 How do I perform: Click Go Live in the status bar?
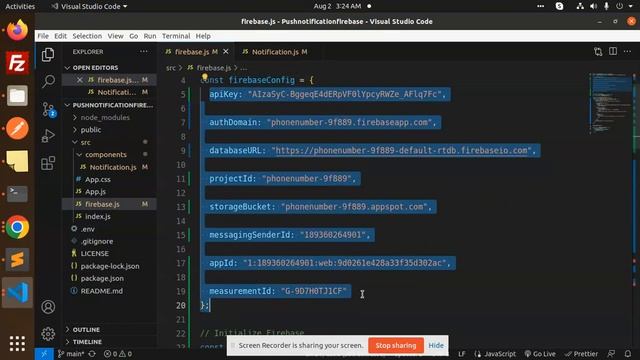click(x=540, y=354)
